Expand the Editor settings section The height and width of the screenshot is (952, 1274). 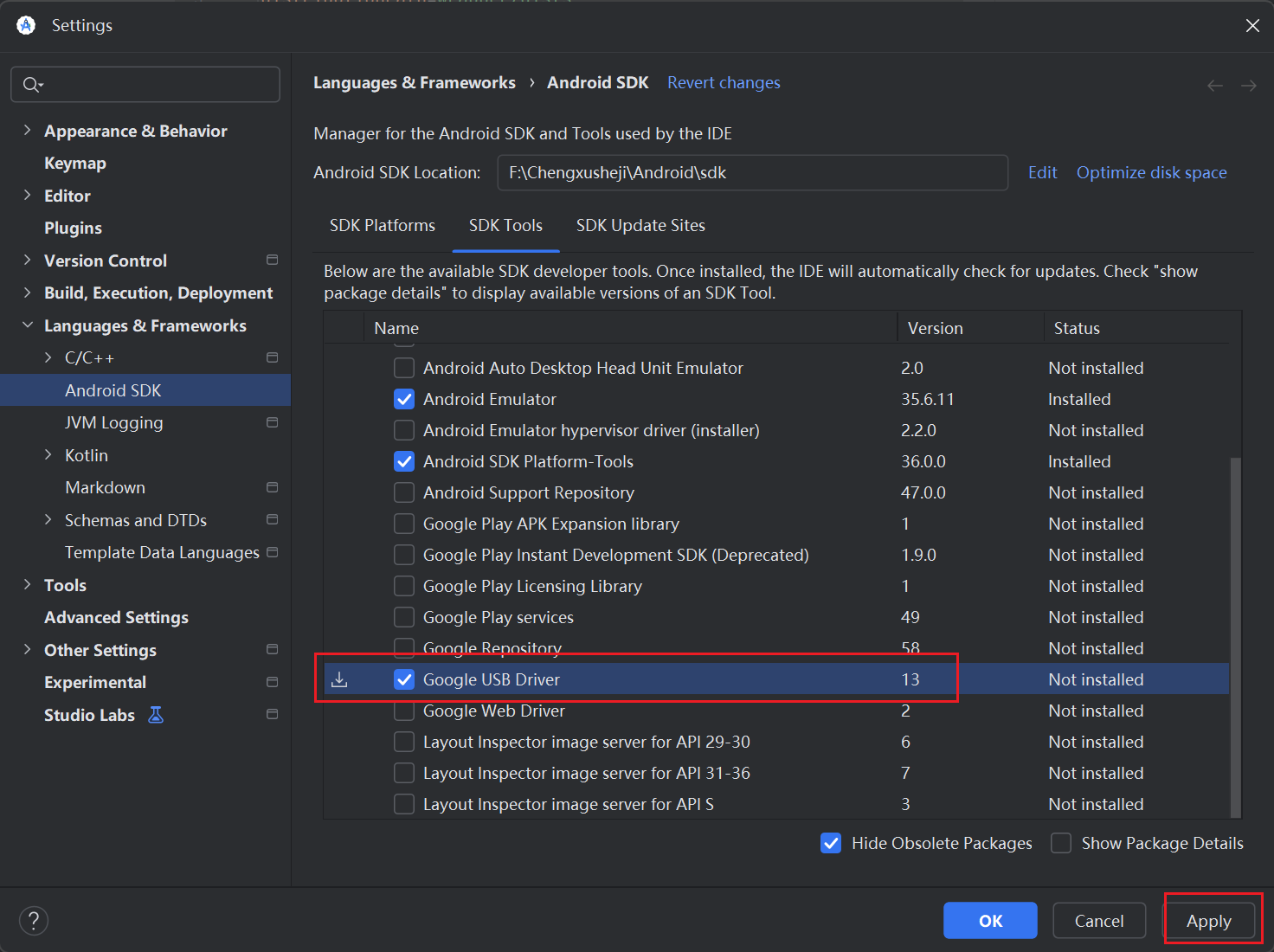(27, 195)
